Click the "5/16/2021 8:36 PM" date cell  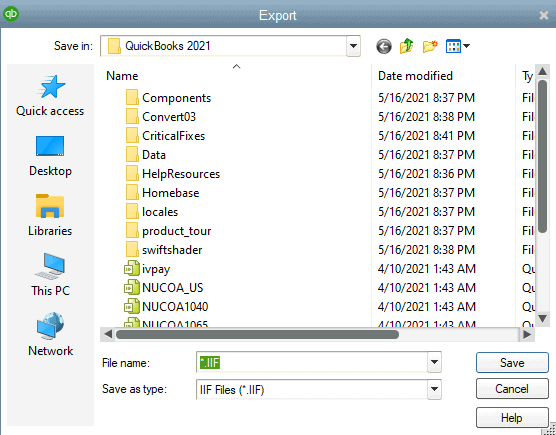pyautogui.click(x=426, y=174)
